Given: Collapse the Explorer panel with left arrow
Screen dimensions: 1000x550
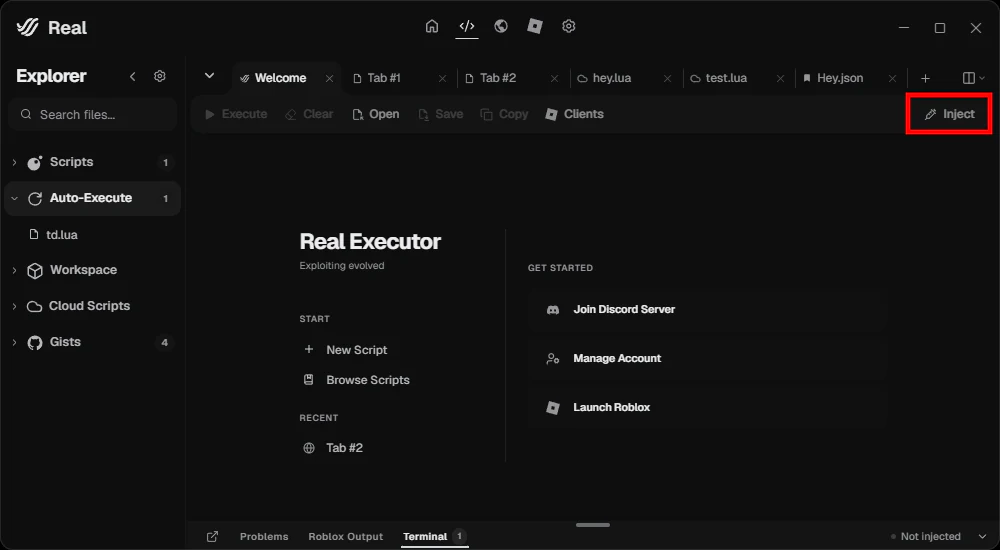Looking at the screenshot, I should [x=133, y=77].
